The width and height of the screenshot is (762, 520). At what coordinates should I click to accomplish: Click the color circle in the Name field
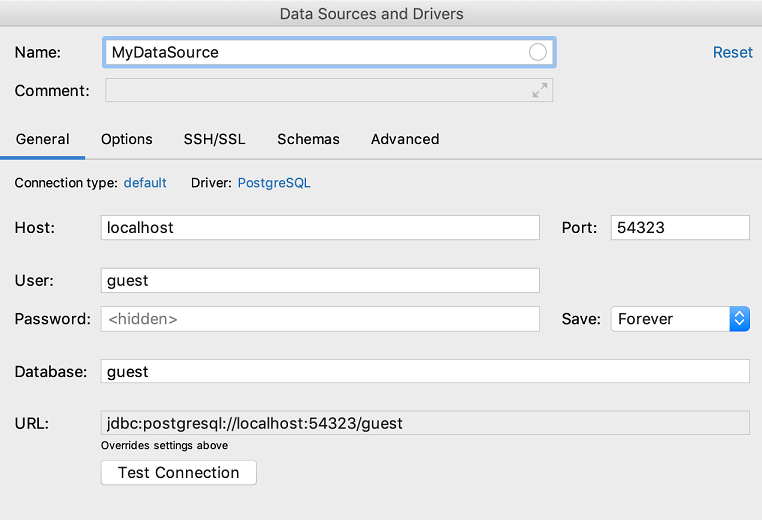tap(538, 52)
